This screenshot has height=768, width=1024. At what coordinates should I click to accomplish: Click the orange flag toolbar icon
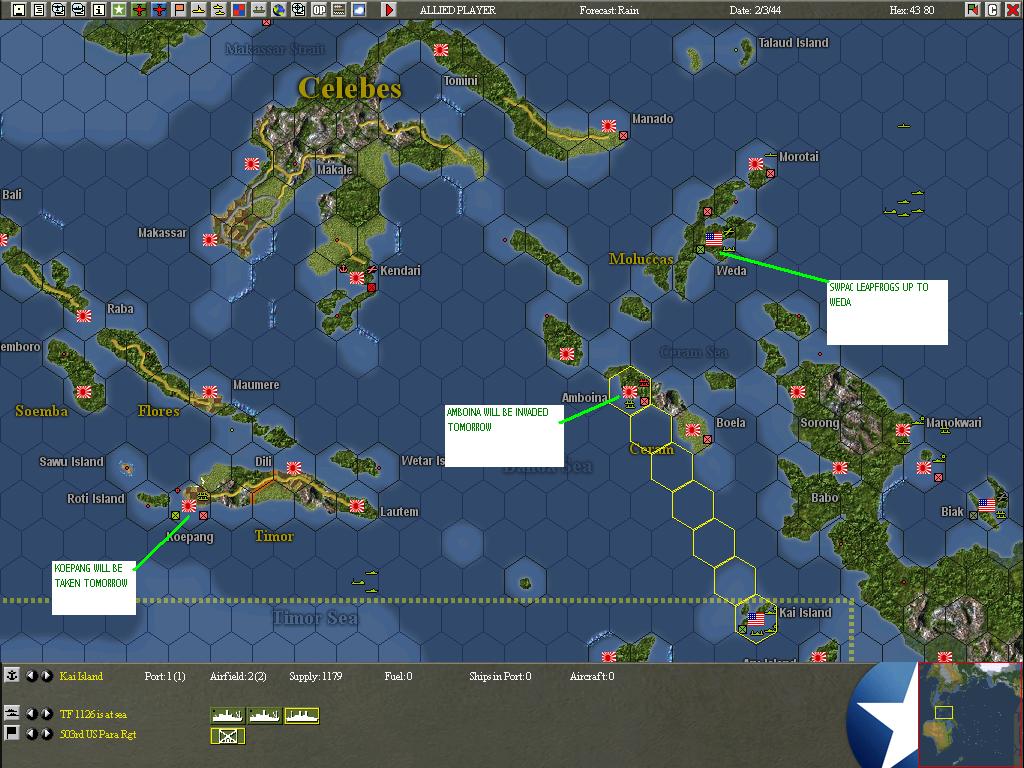pyautogui.click(x=179, y=10)
